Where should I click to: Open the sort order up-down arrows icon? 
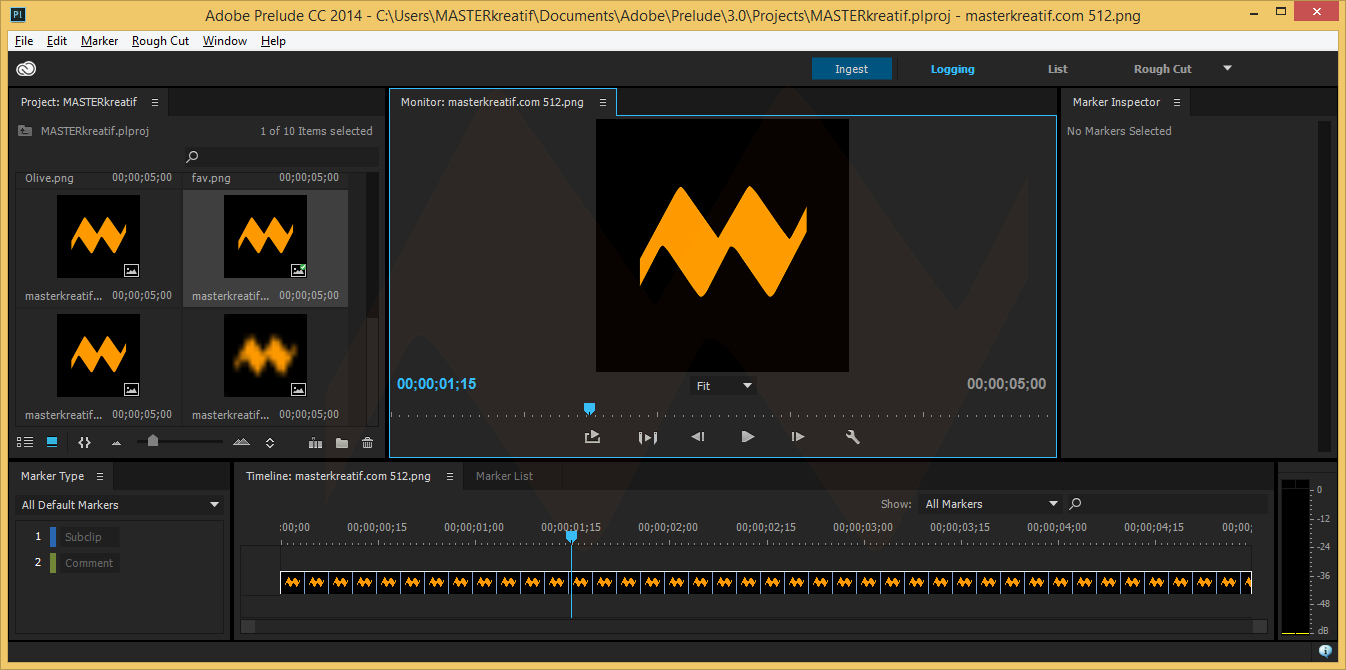click(x=270, y=442)
